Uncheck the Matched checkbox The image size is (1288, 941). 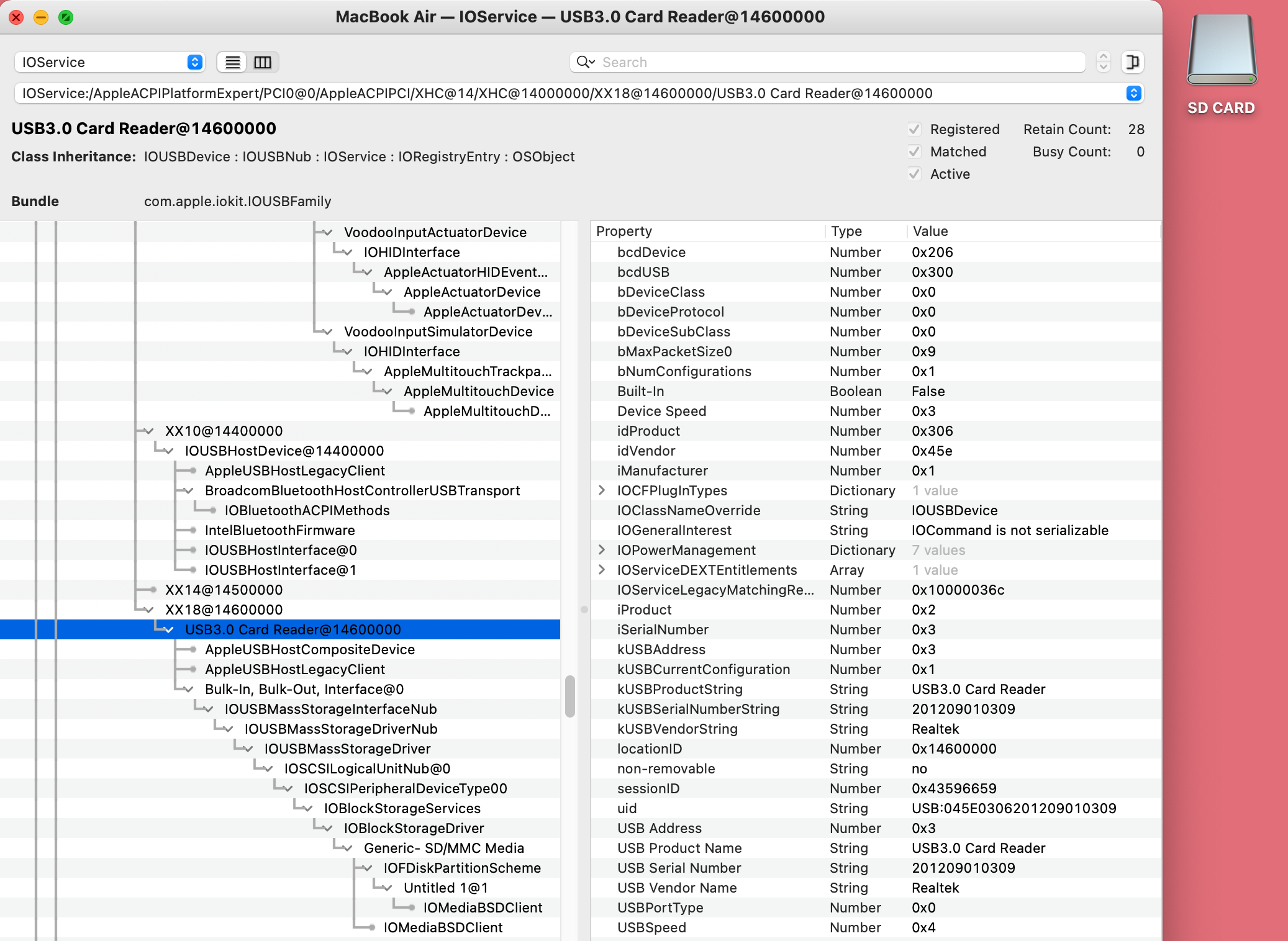pos(914,151)
